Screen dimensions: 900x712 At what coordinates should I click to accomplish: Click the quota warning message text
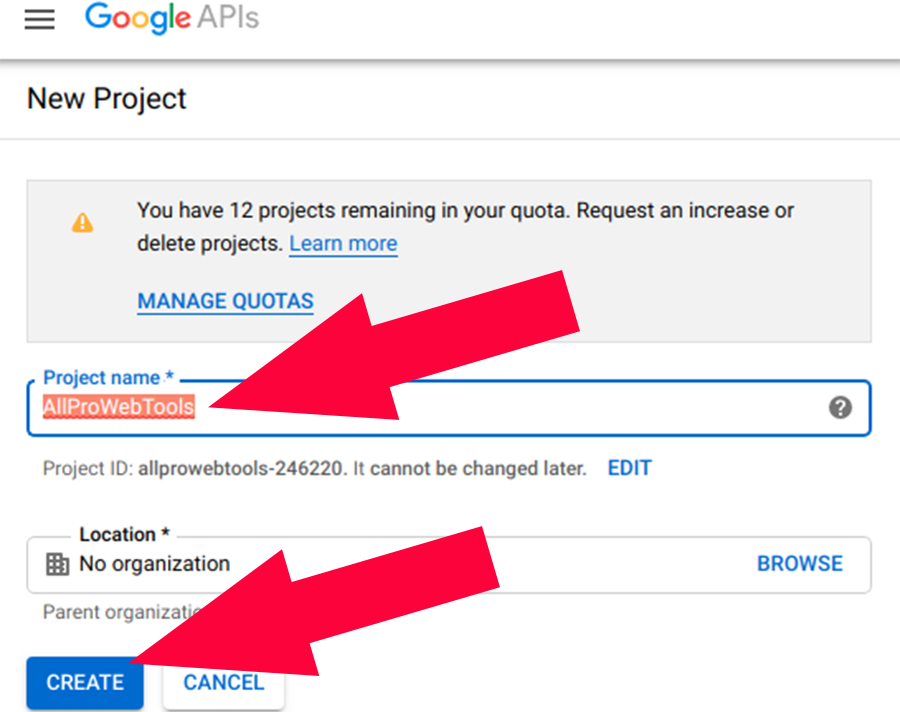point(465,227)
